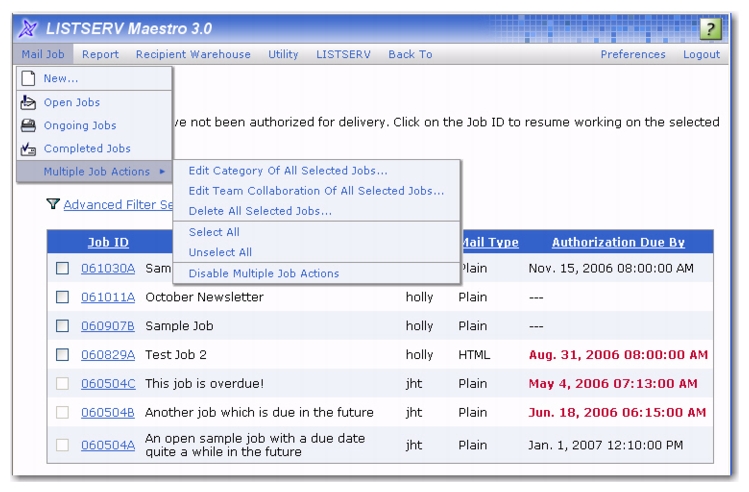This screenshot has width=749, height=492.
Task: Check the box for job 061030A
Action: 62,268
